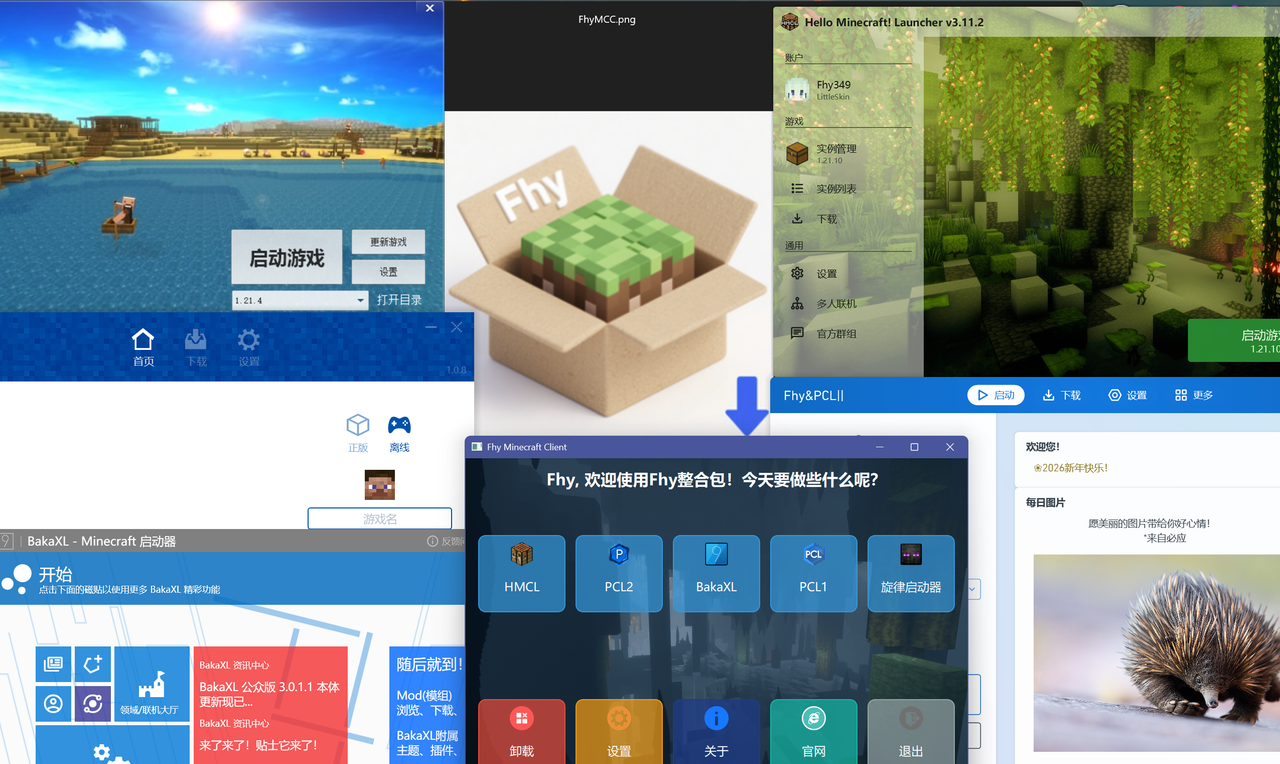Switch to 下载 tab in blue launcher
1280x764 pixels.
coord(196,347)
